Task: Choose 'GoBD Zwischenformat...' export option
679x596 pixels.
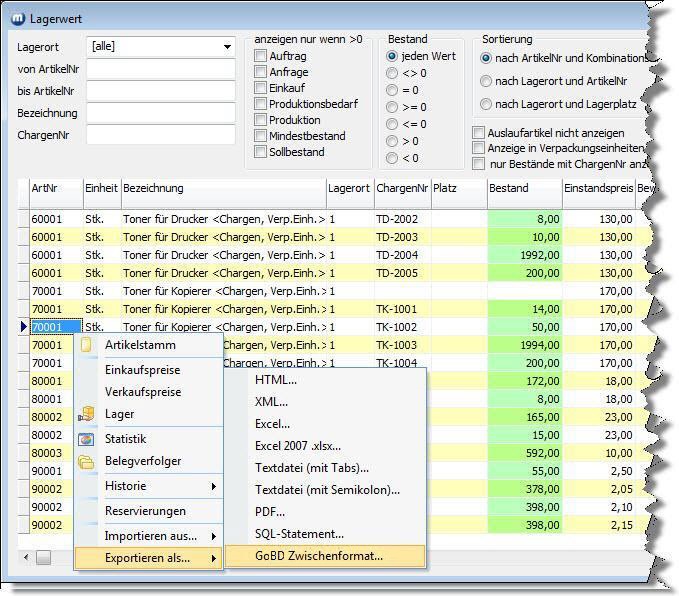Action: click(319, 556)
